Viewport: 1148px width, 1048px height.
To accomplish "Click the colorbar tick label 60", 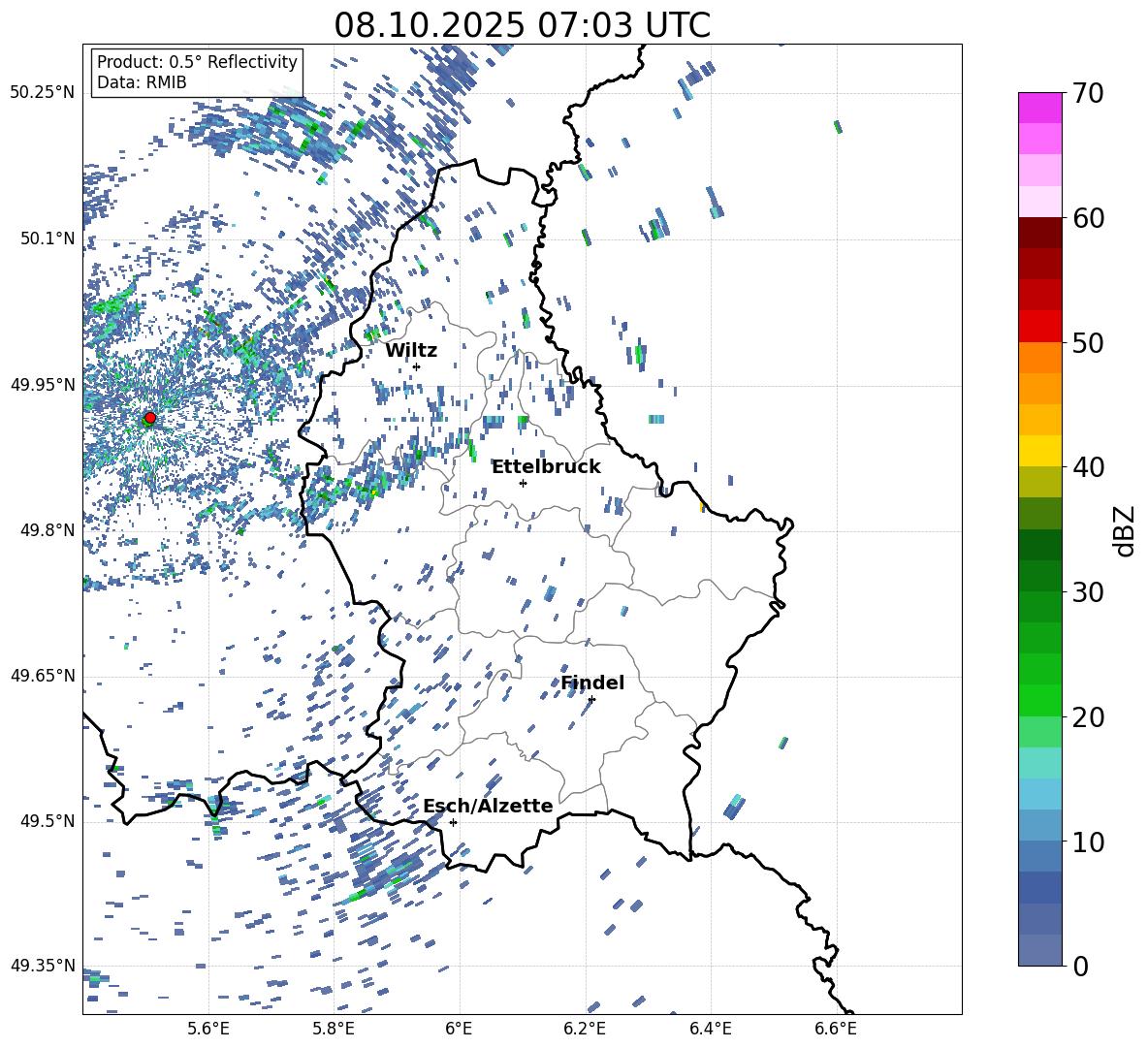I will coord(1088,218).
